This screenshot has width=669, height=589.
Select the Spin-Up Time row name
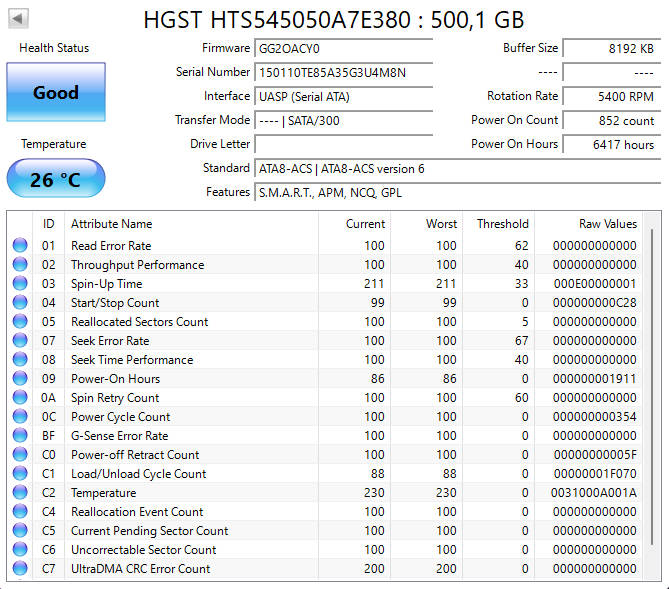click(x=106, y=284)
